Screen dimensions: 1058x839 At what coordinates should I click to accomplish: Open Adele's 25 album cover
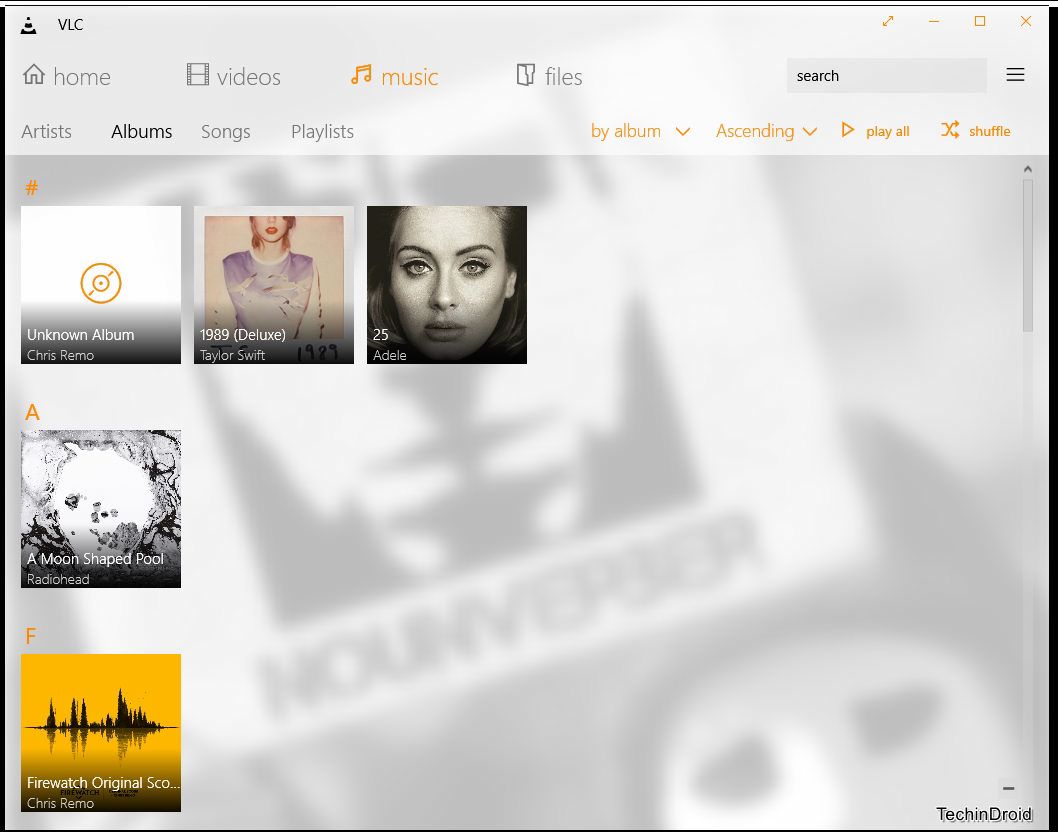click(447, 285)
